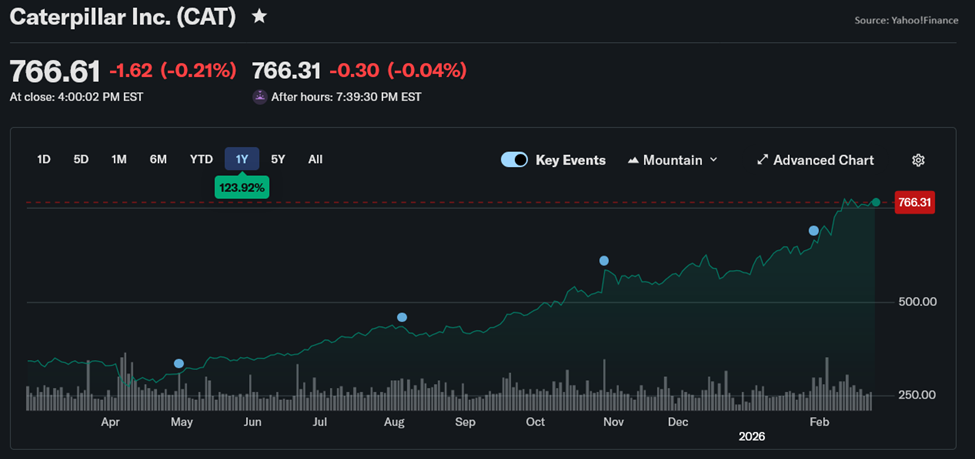The image size is (975, 459).
Task: Open the Advanced Chart link
Action: coord(822,160)
